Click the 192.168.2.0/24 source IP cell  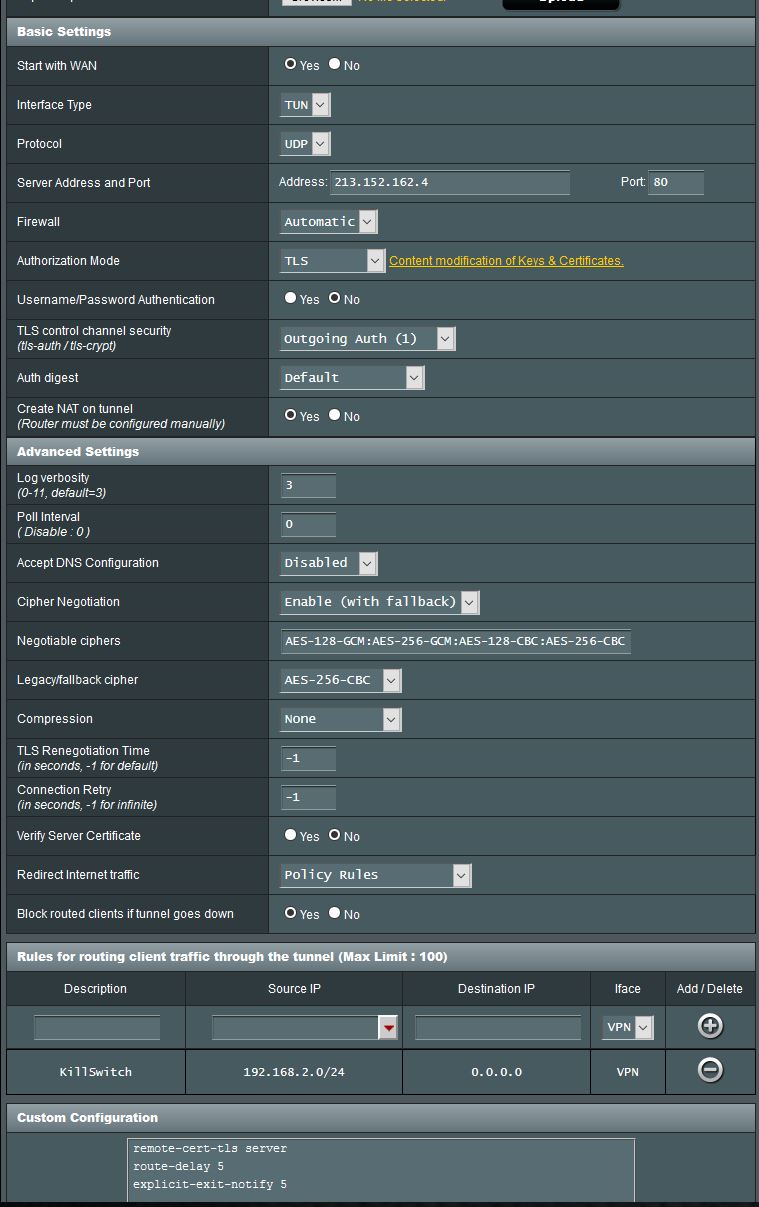point(294,1072)
